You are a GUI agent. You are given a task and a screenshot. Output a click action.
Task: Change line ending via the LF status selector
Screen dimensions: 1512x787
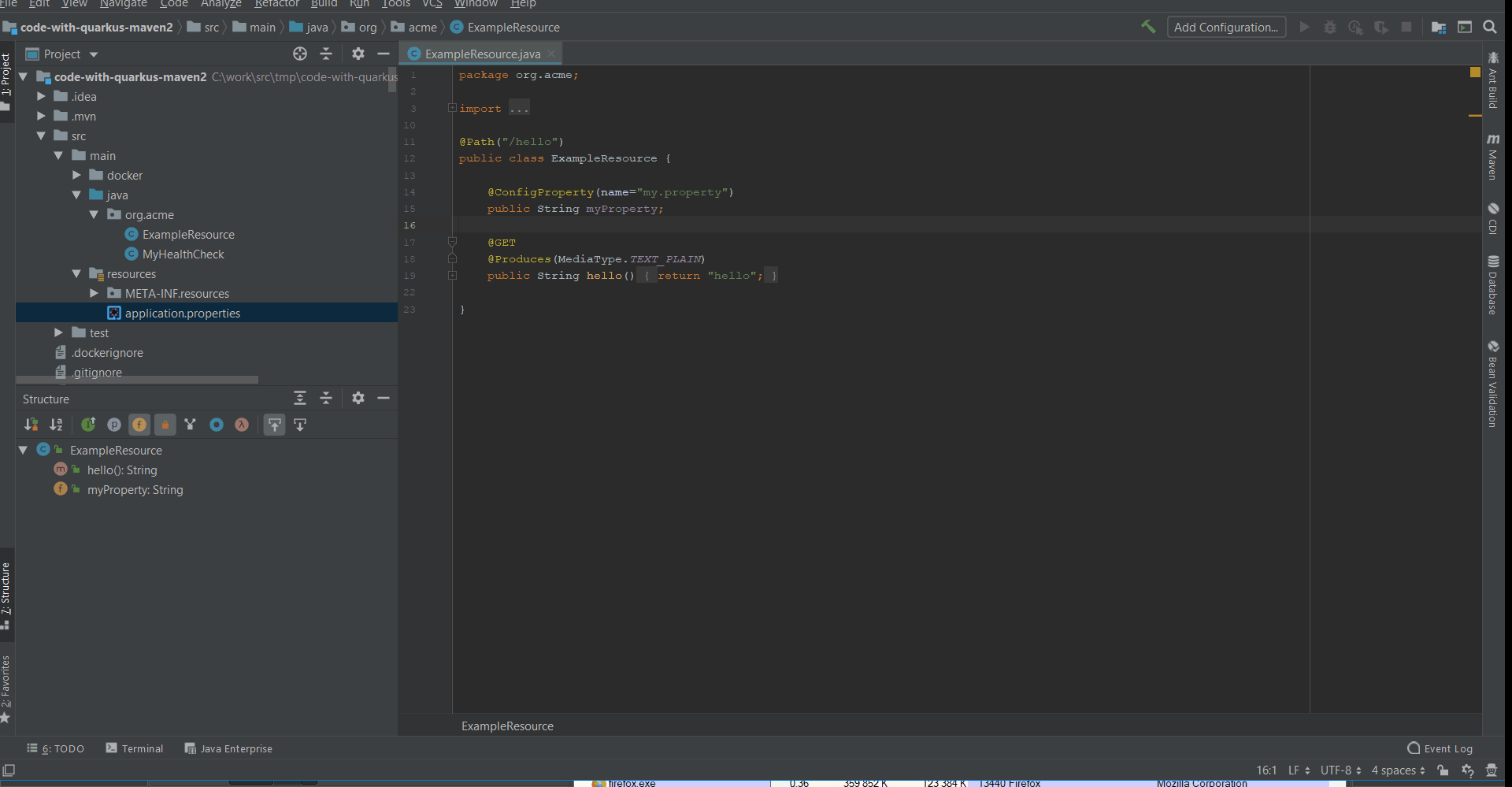(1295, 770)
